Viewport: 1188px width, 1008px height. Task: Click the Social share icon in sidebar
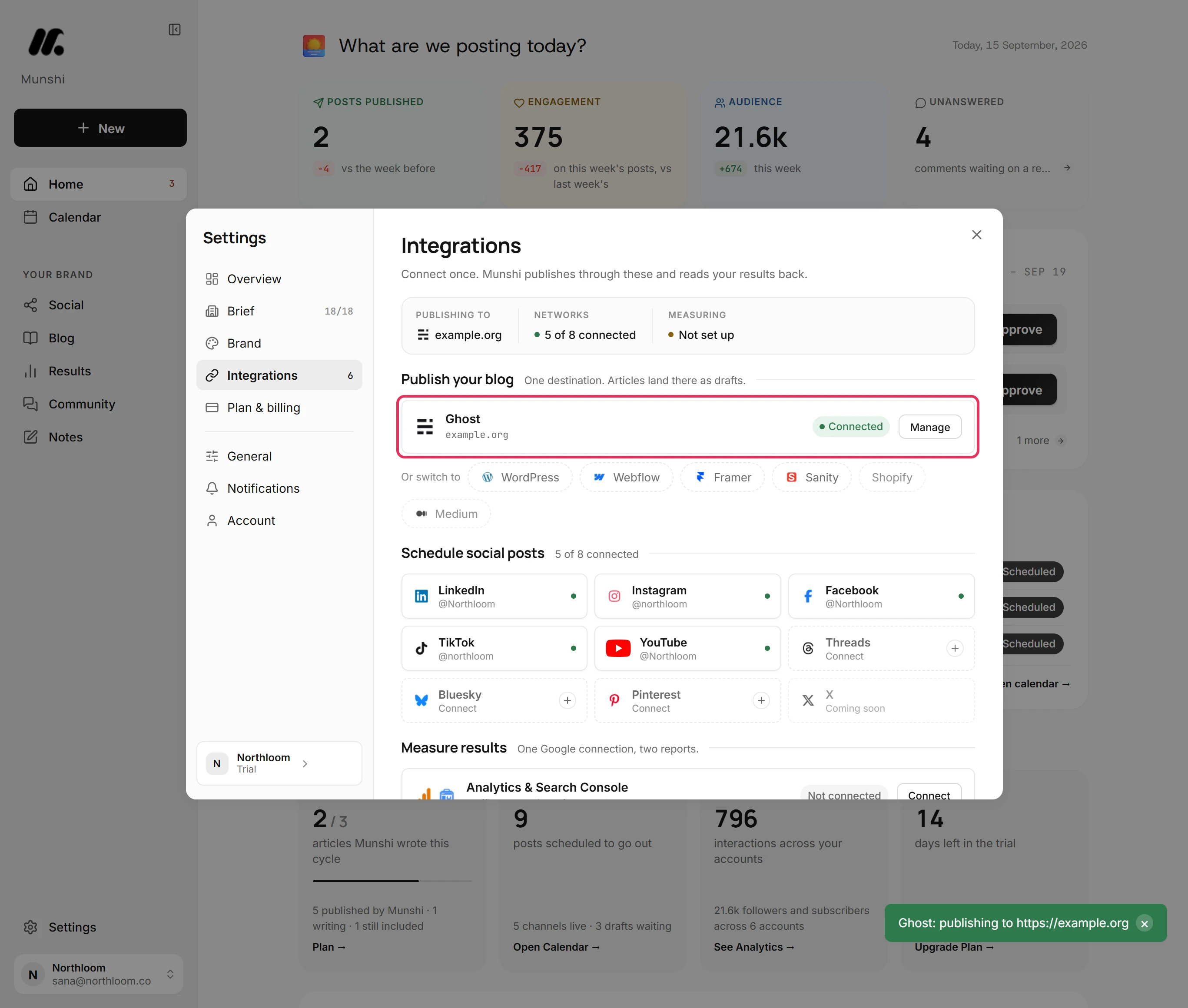click(x=30, y=305)
